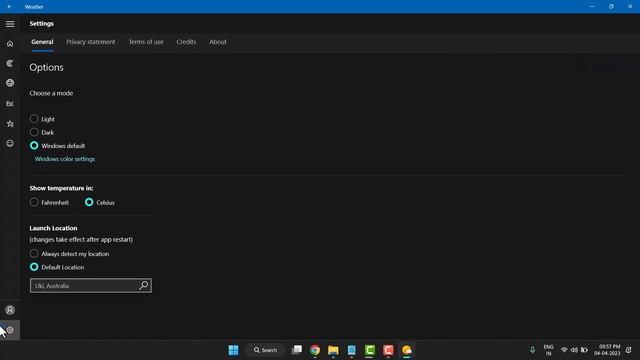
Task: Click the default location input field
Action: [91, 285]
